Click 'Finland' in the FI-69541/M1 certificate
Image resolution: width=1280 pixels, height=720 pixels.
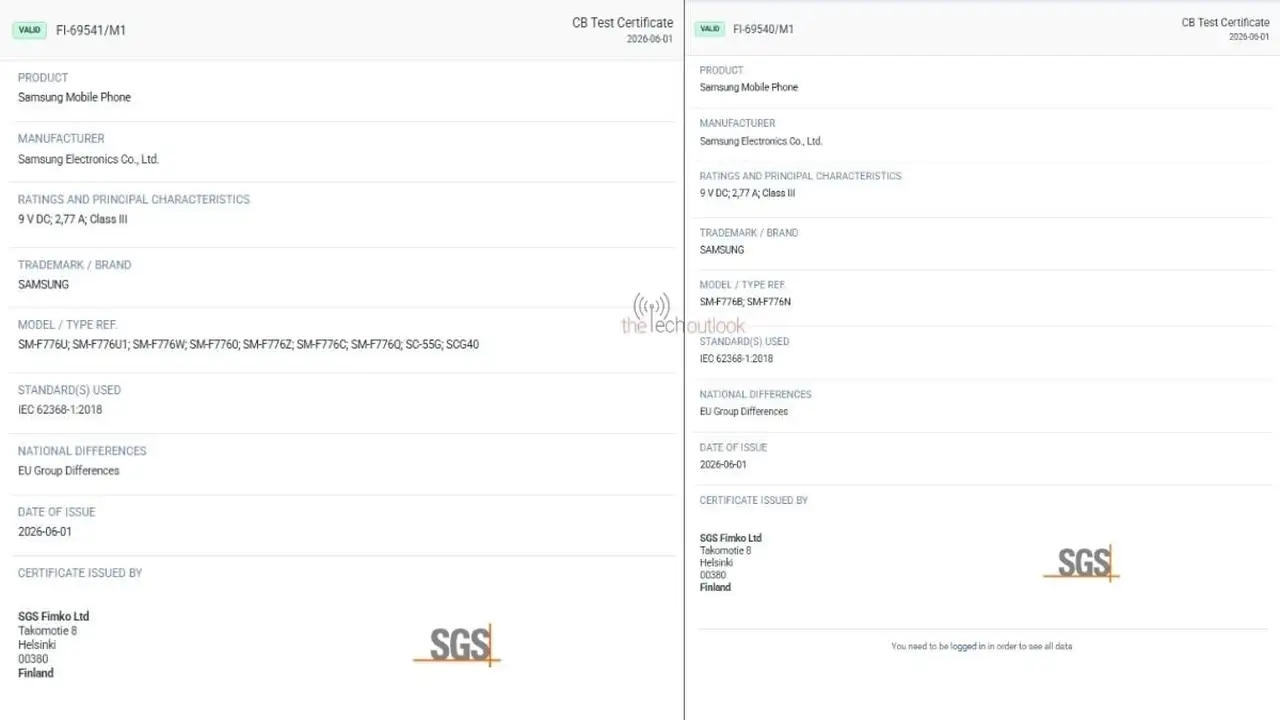click(36, 673)
